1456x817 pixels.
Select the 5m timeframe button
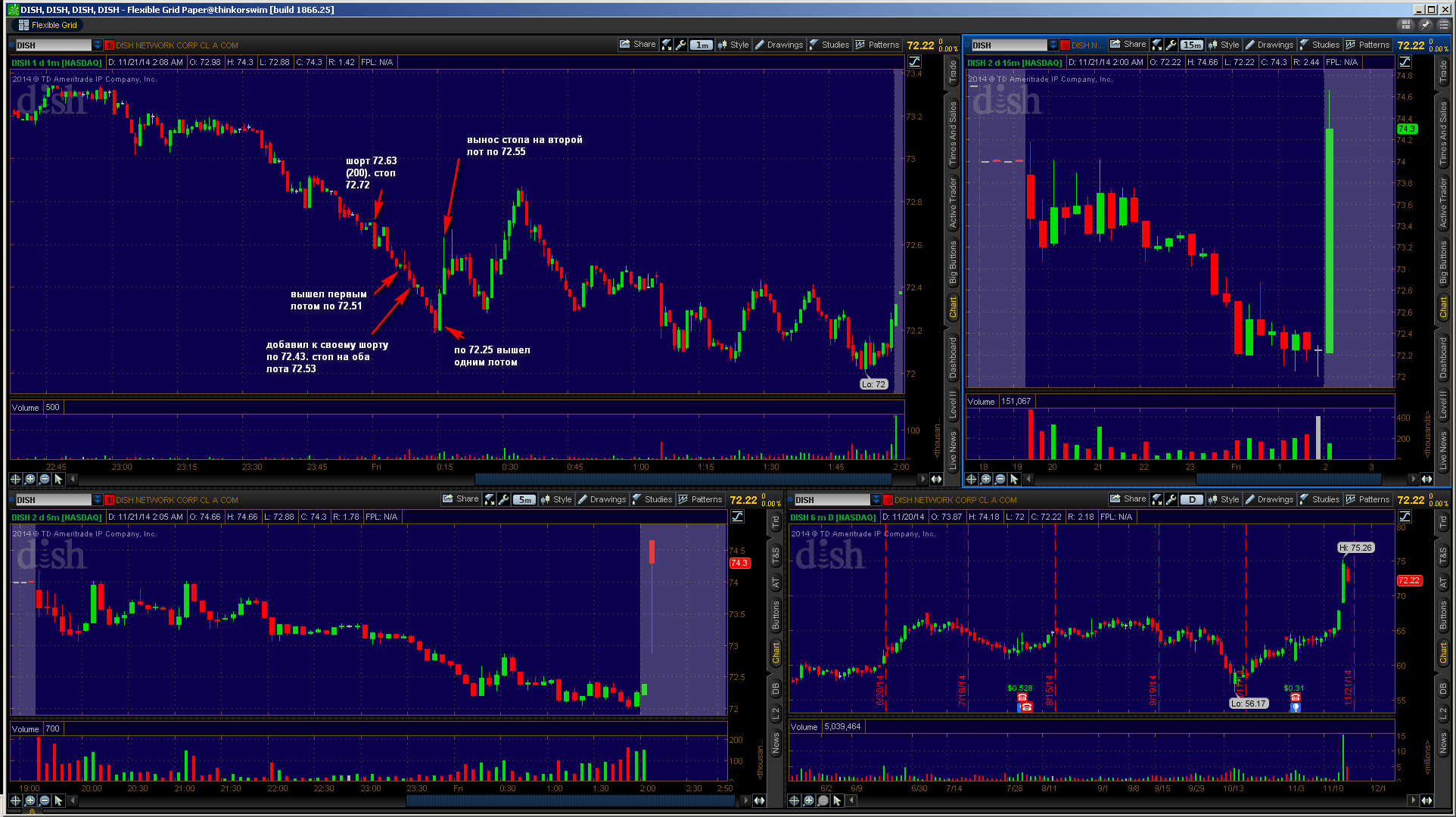pyautogui.click(x=525, y=499)
